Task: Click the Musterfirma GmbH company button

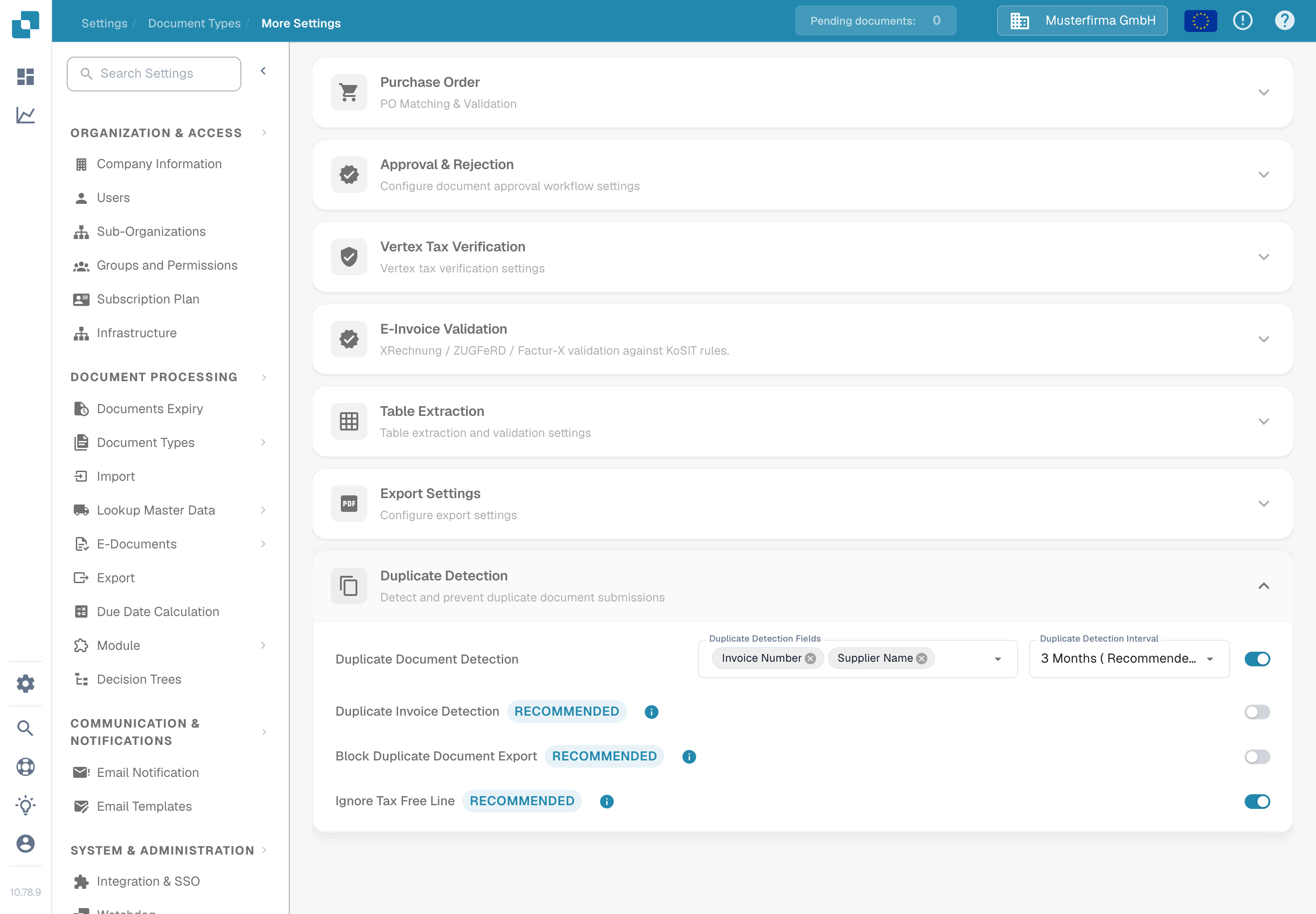Action: coord(1082,21)
